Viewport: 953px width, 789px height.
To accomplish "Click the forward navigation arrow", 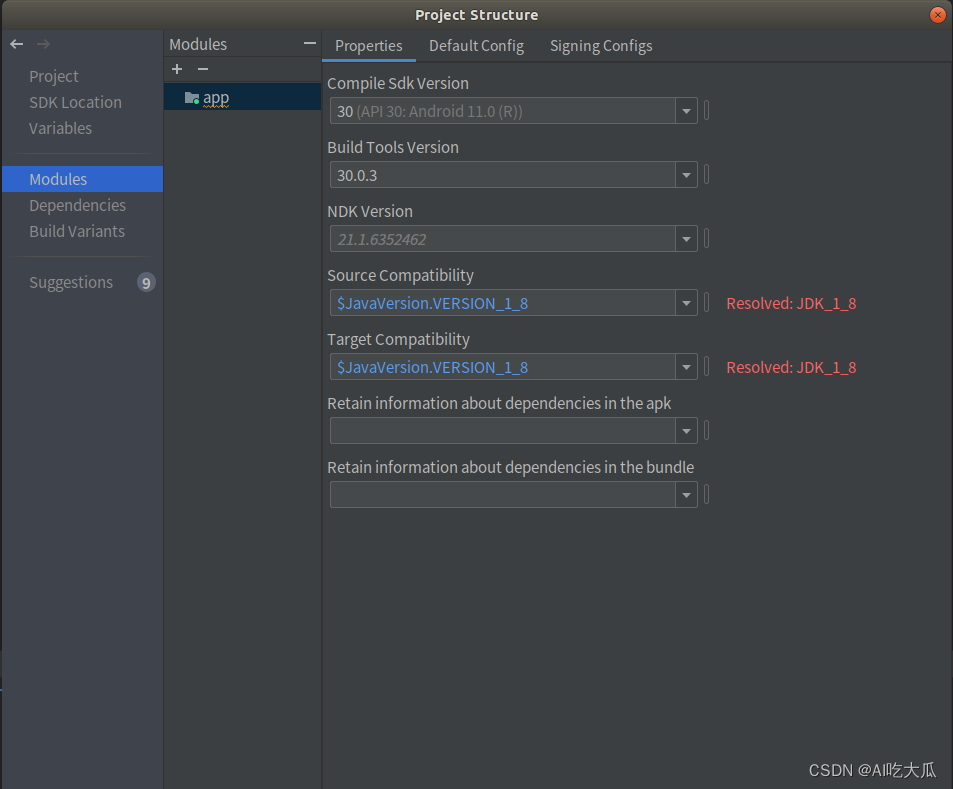I will [x=43, y=44].
